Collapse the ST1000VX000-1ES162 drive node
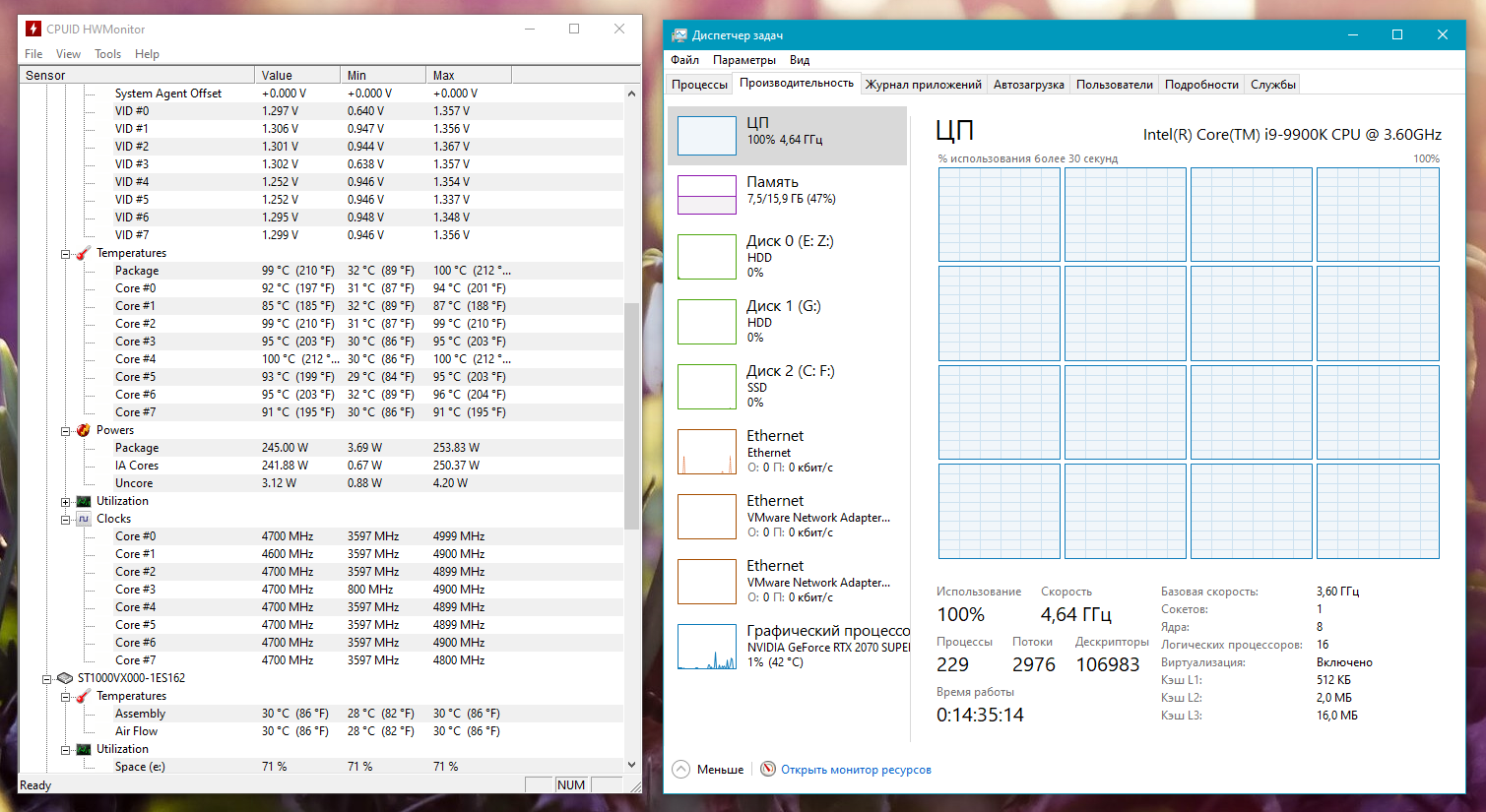 pyautogui.click(x=47, y=679)
